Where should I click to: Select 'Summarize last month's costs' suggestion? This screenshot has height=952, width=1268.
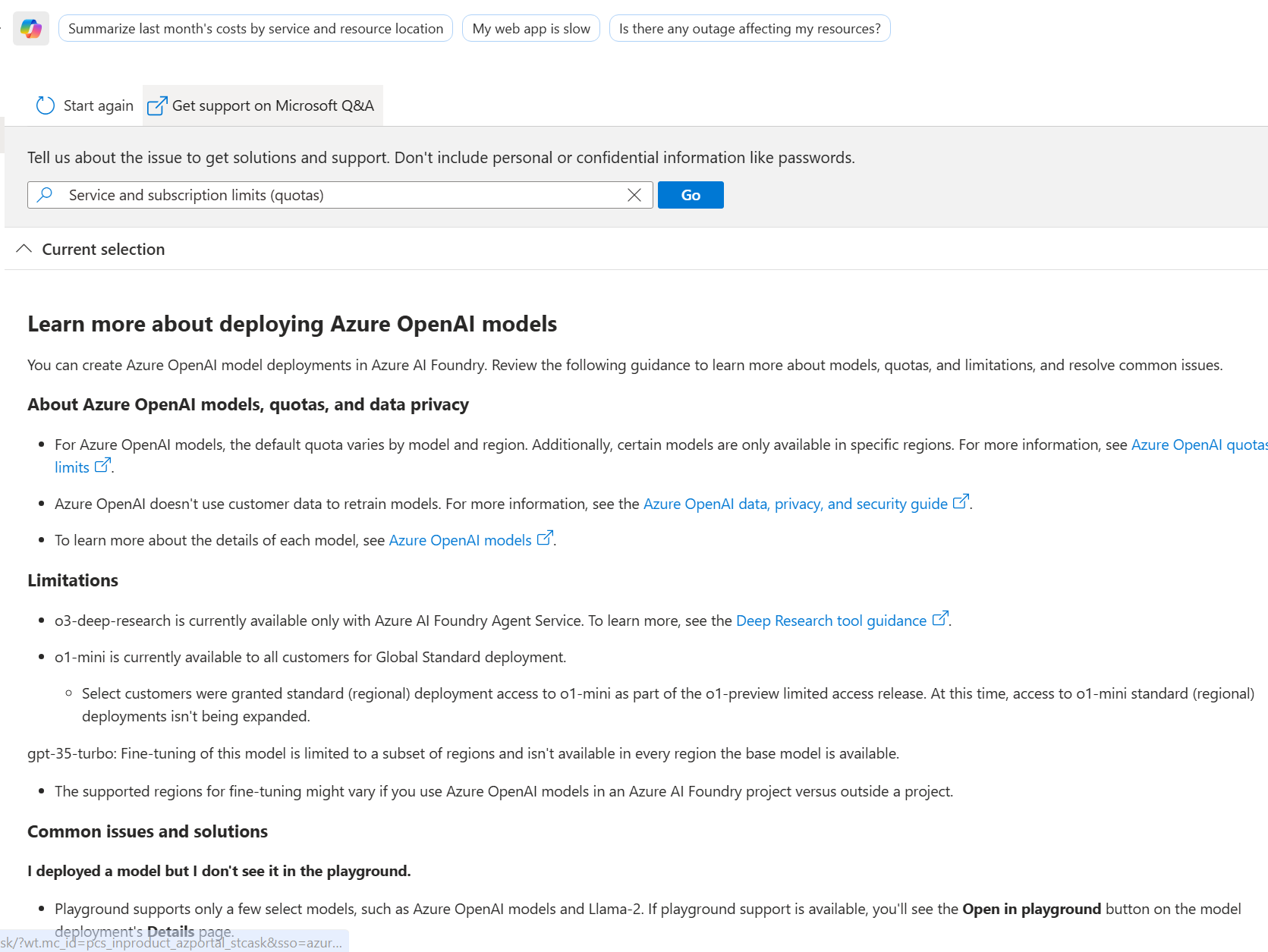[256, 29]
